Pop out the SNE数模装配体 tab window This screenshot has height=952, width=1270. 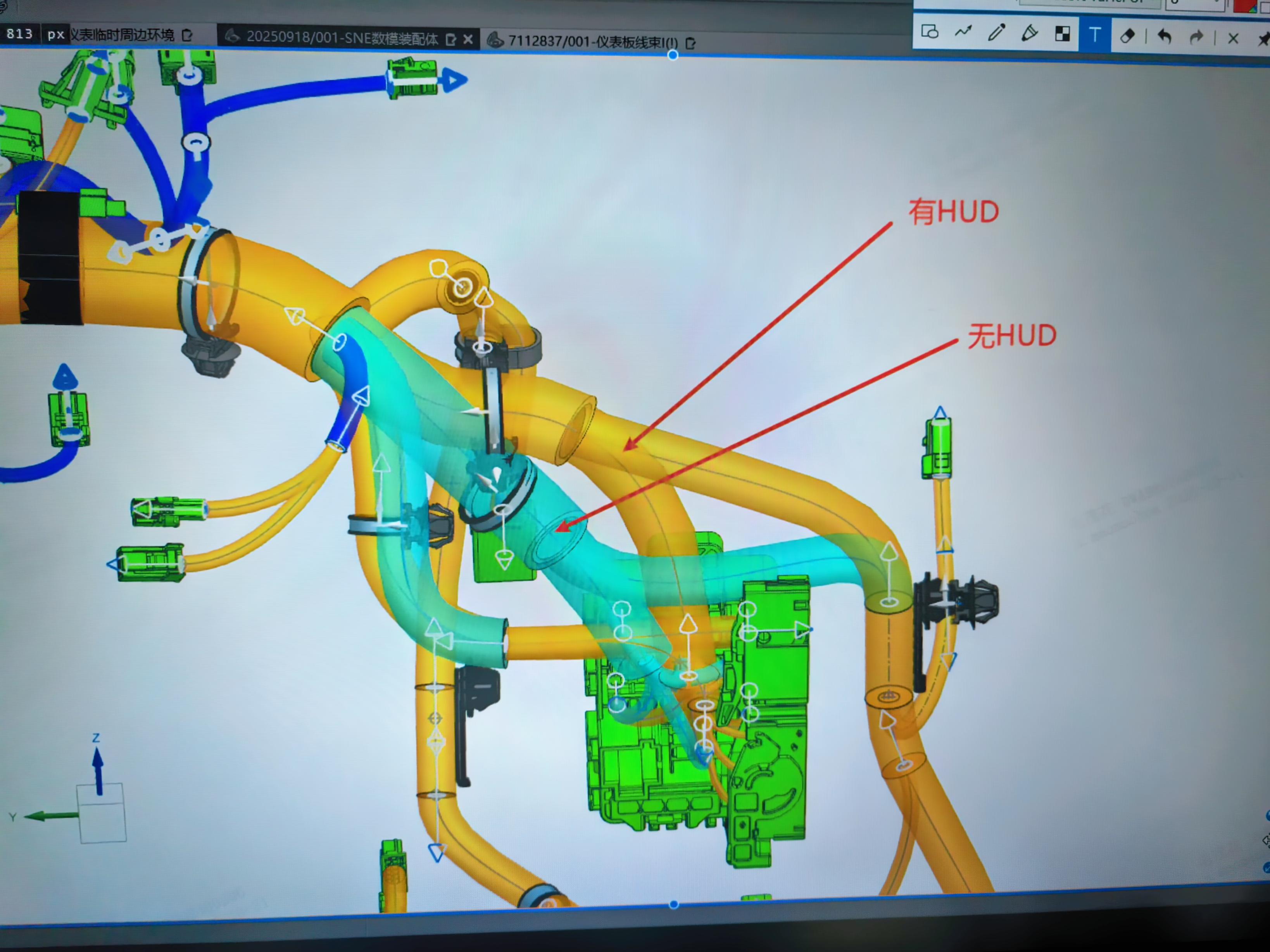click(451, 40)
